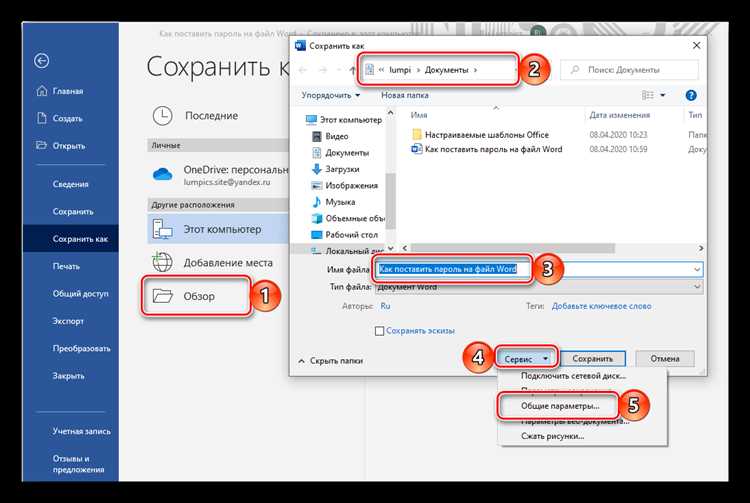Open Учетная запись in the sidebar

tap(81, 431)
